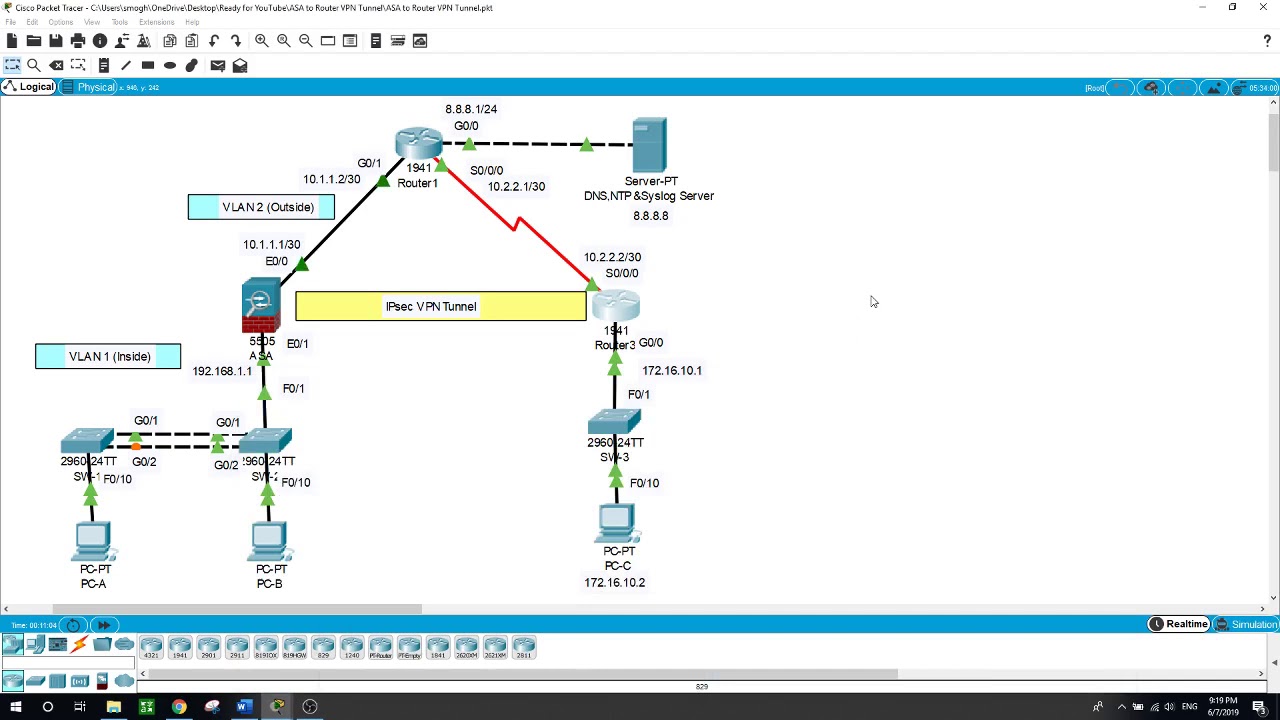The height and width of the screenshot is (720, 1280).
Task: Create new cluster button
Action: (1151, 87)
